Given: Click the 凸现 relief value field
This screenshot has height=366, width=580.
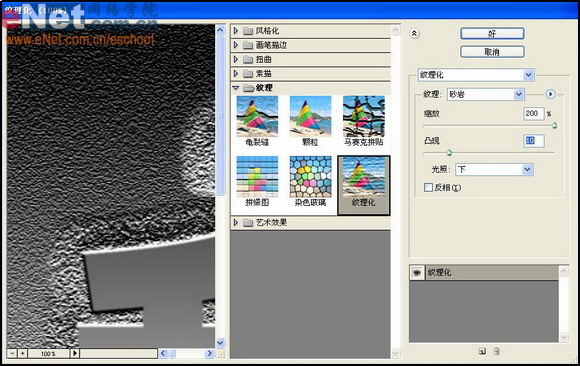Looking at the screenshot, I should 534,141.
